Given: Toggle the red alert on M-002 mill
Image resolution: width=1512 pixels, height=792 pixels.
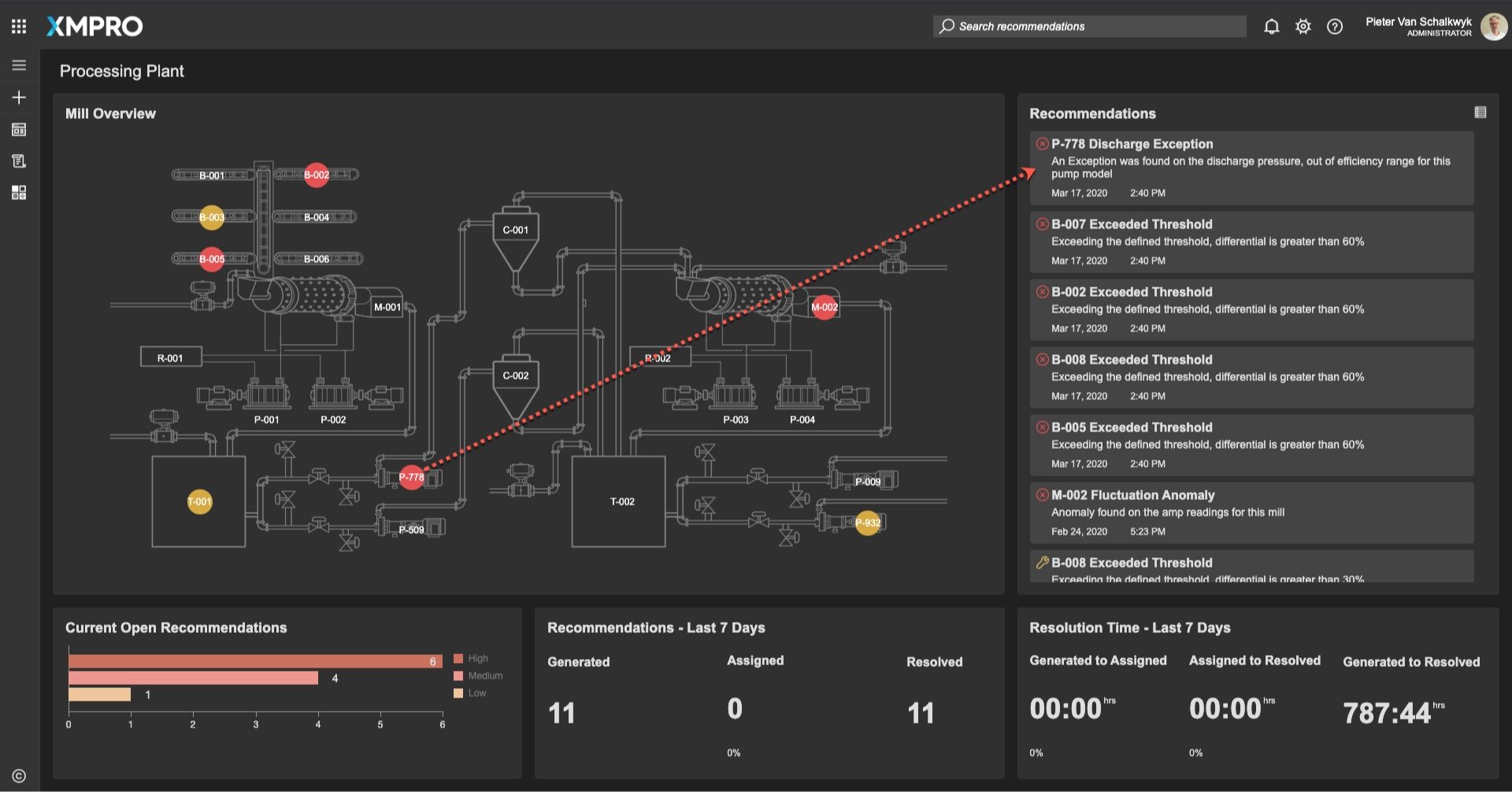Looking at the screenshot, I should tap(824, 309).
